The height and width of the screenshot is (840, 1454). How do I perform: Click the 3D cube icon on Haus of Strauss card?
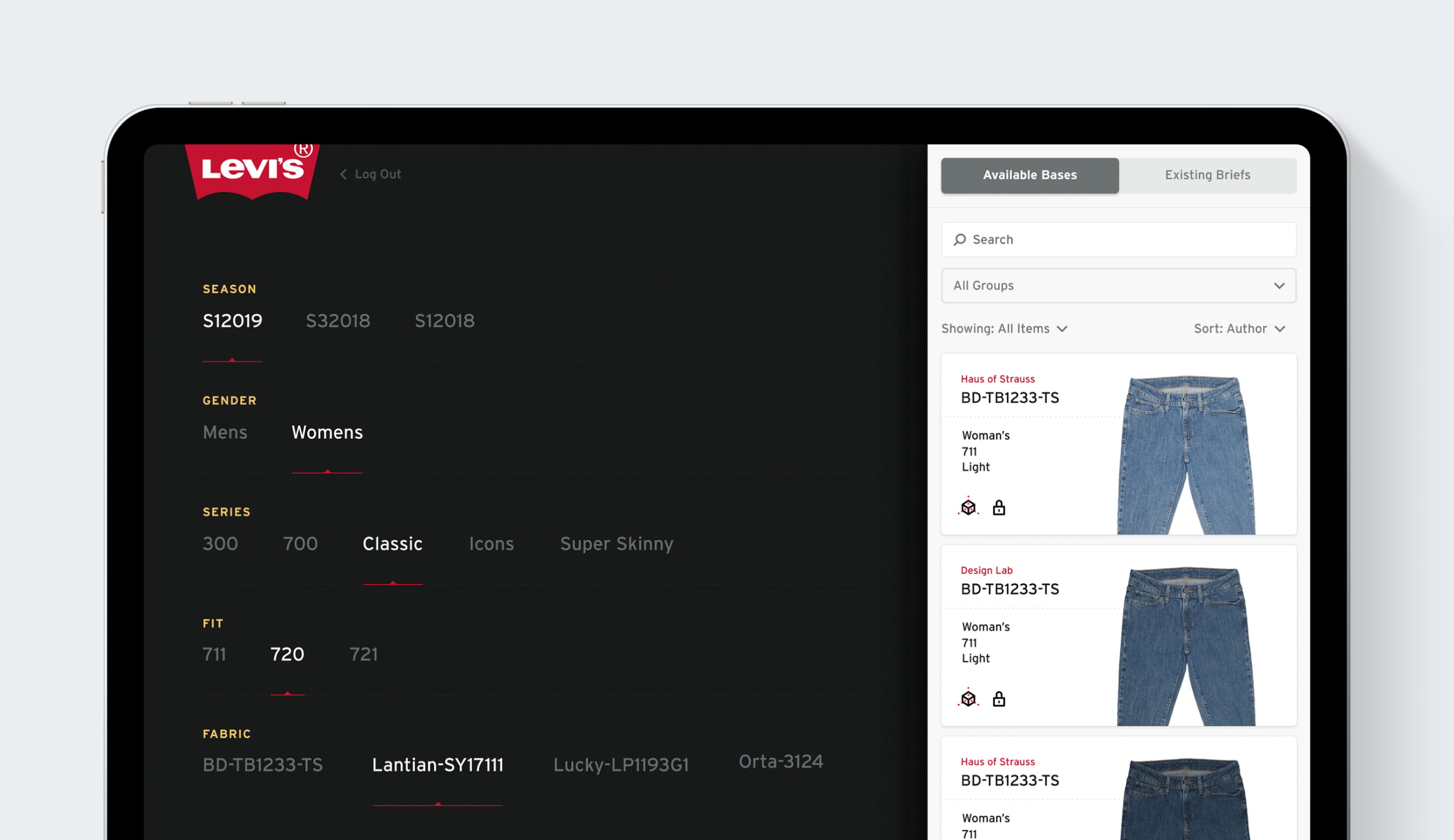[x=968, y=507]
